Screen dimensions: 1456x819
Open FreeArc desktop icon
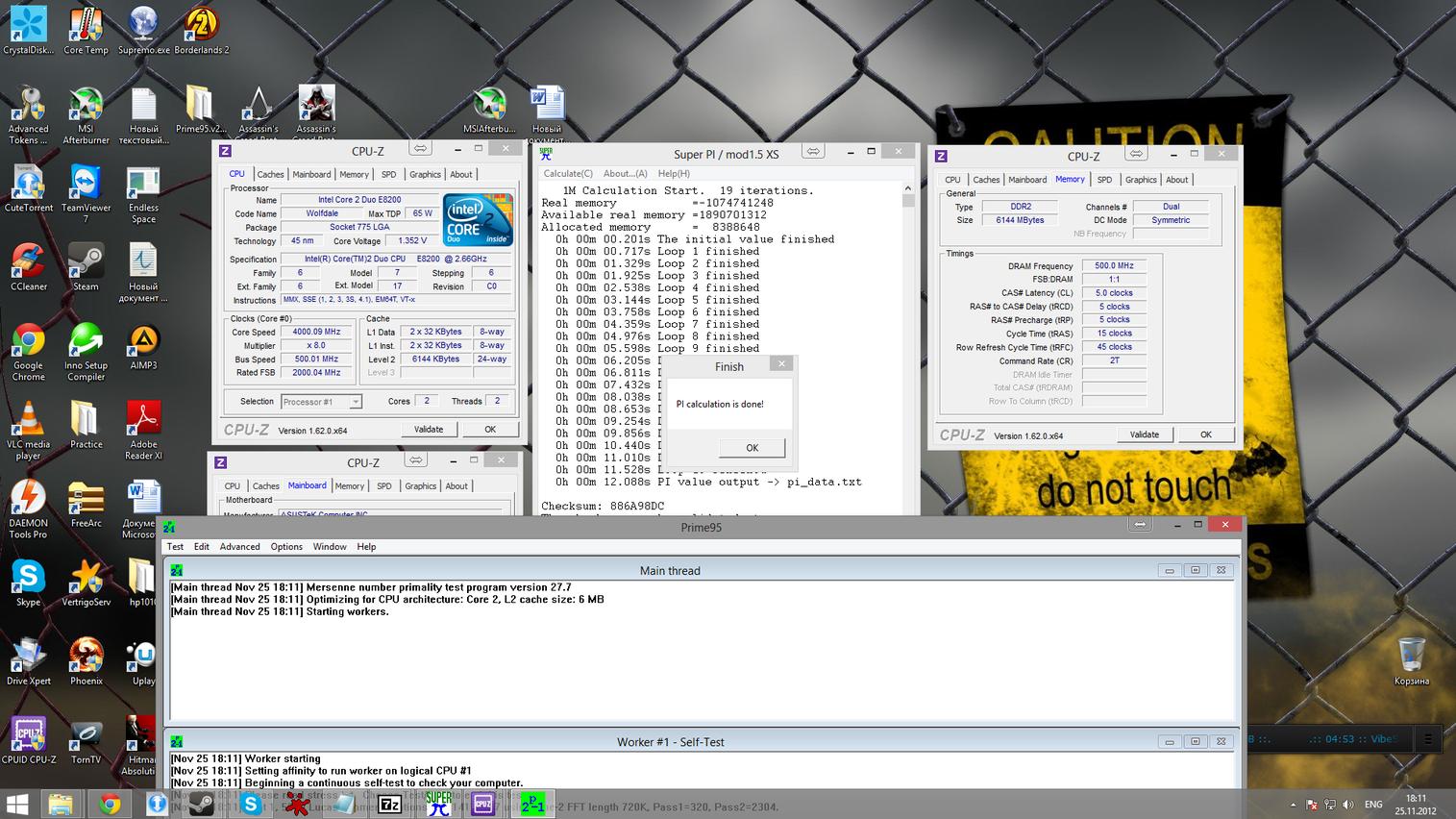pos(86,504)
